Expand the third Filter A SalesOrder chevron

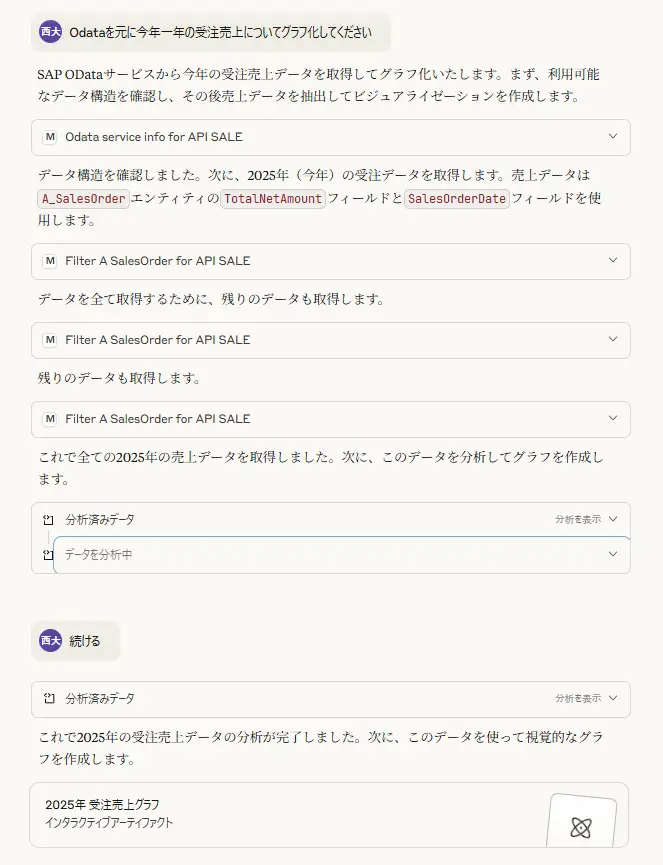point(613,418)
